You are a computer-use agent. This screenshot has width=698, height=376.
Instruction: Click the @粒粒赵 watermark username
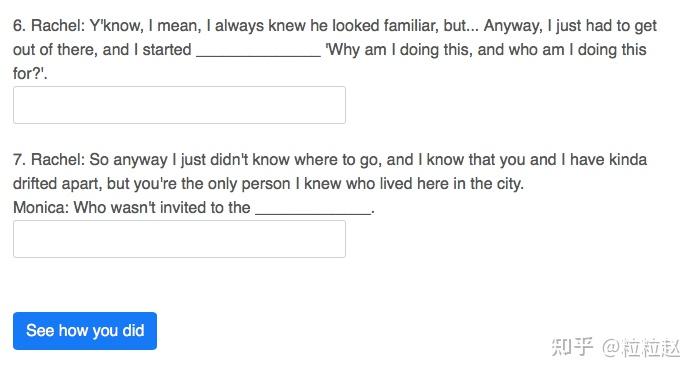click(641, 348)
